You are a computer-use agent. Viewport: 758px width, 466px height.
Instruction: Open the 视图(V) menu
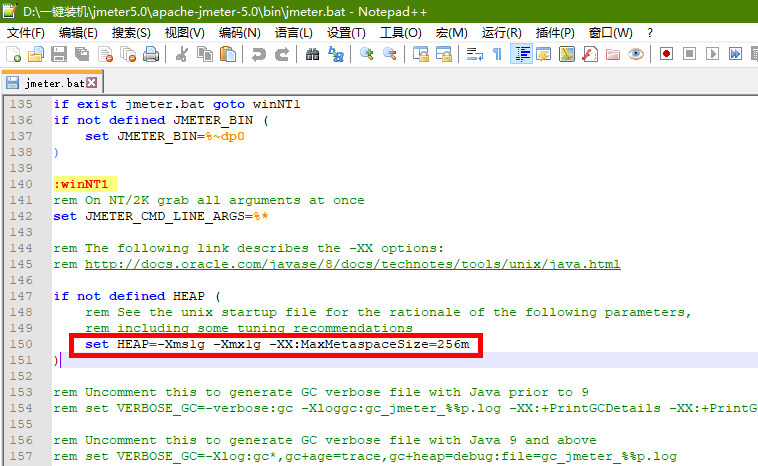(185, 33)
